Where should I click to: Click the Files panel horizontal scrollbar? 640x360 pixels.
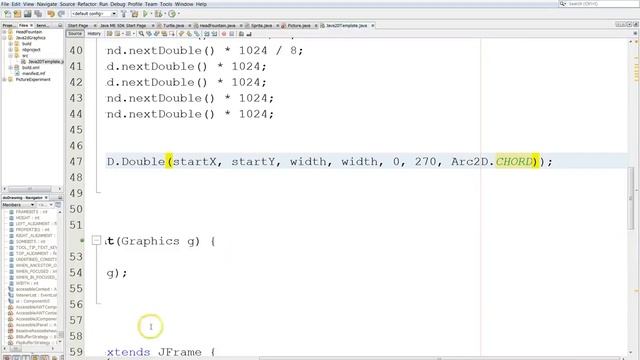tap(30, 189)
